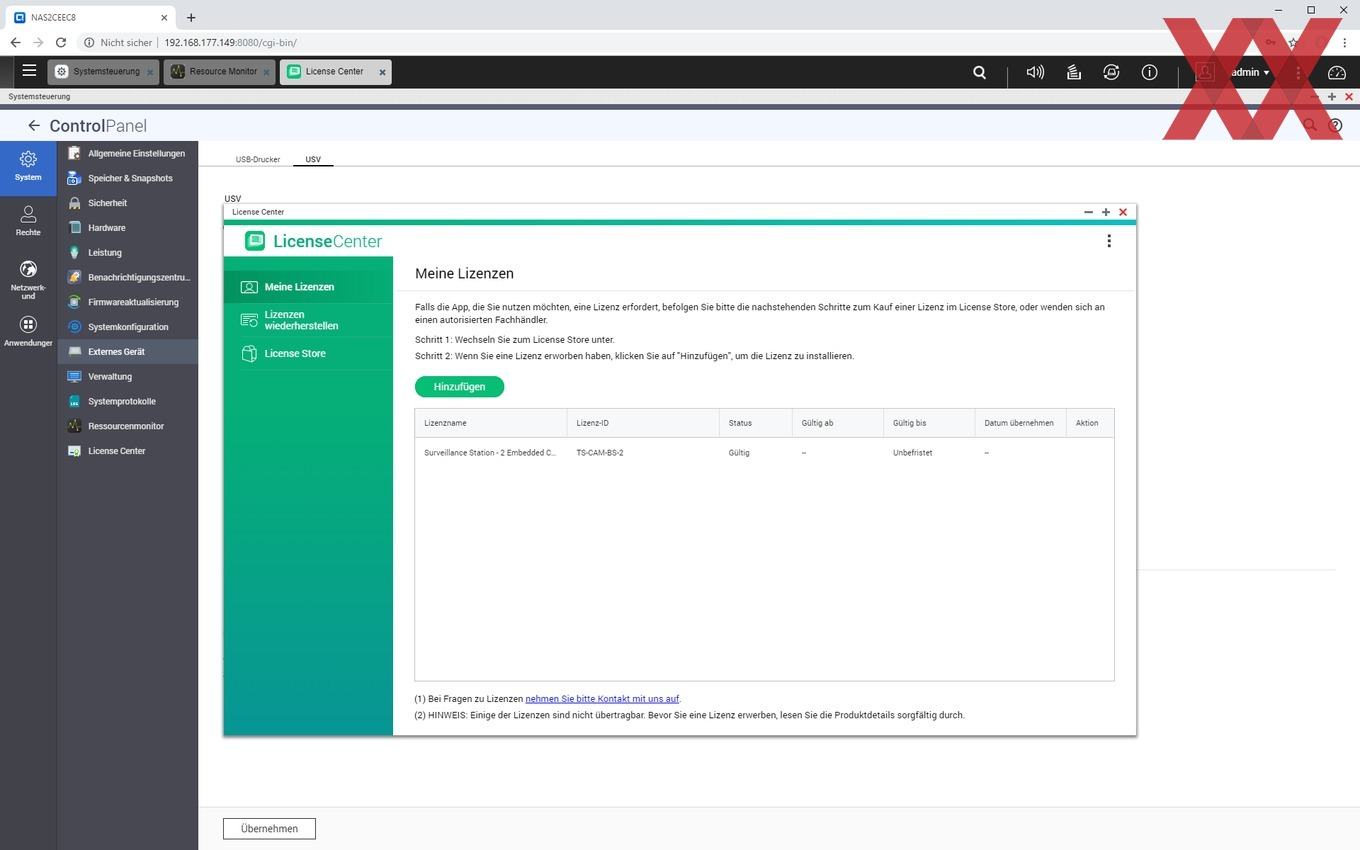Screen dimensions: 1360x850
Task: Open Firmwareaktualisierung entry
Action: pos(127,302)
